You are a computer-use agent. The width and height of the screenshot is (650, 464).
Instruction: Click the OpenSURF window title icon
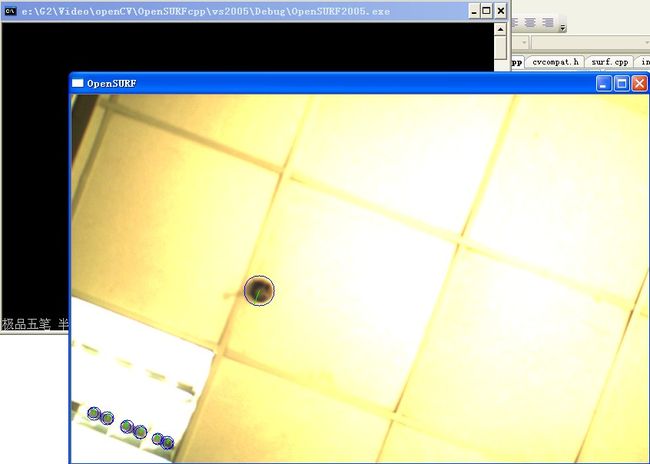coord(78,83)
